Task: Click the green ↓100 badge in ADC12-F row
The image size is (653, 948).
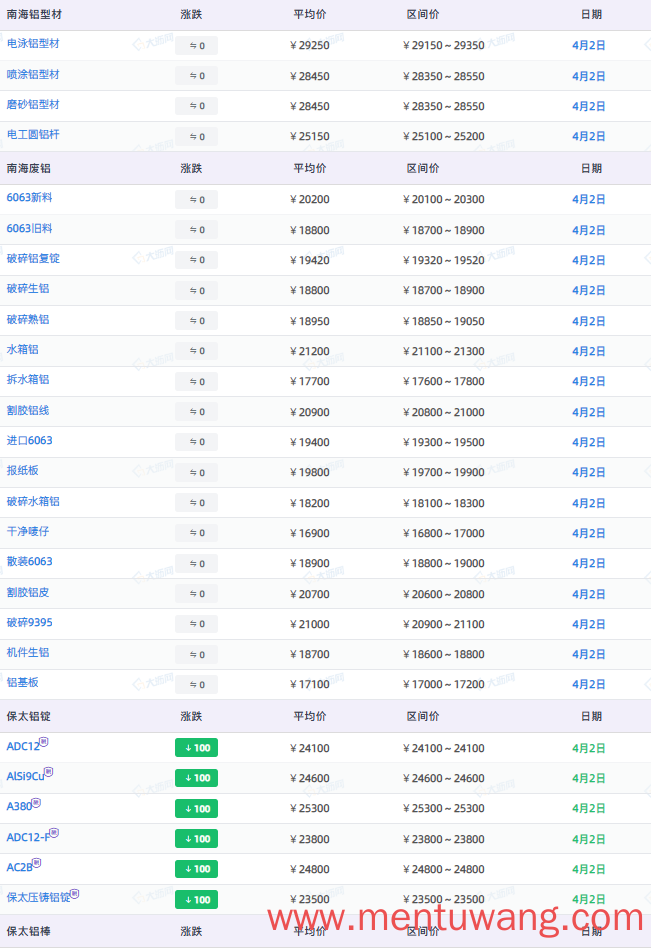Action: point(197,839)
